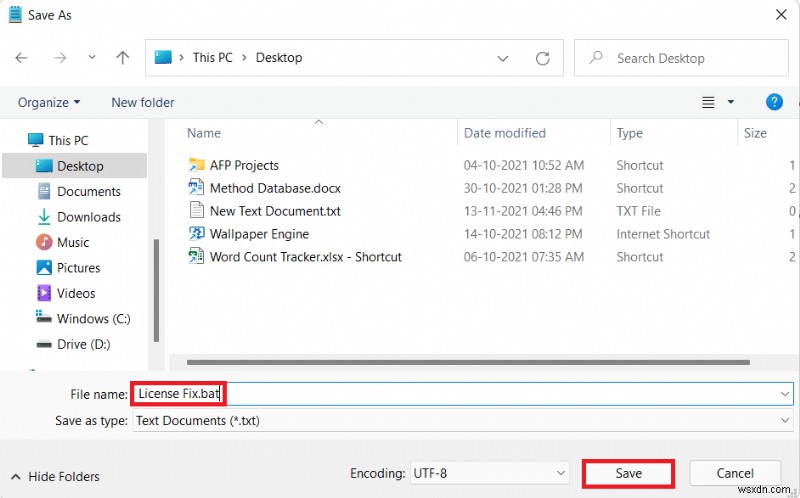Save the License Fix.bat file

(628, 474)
